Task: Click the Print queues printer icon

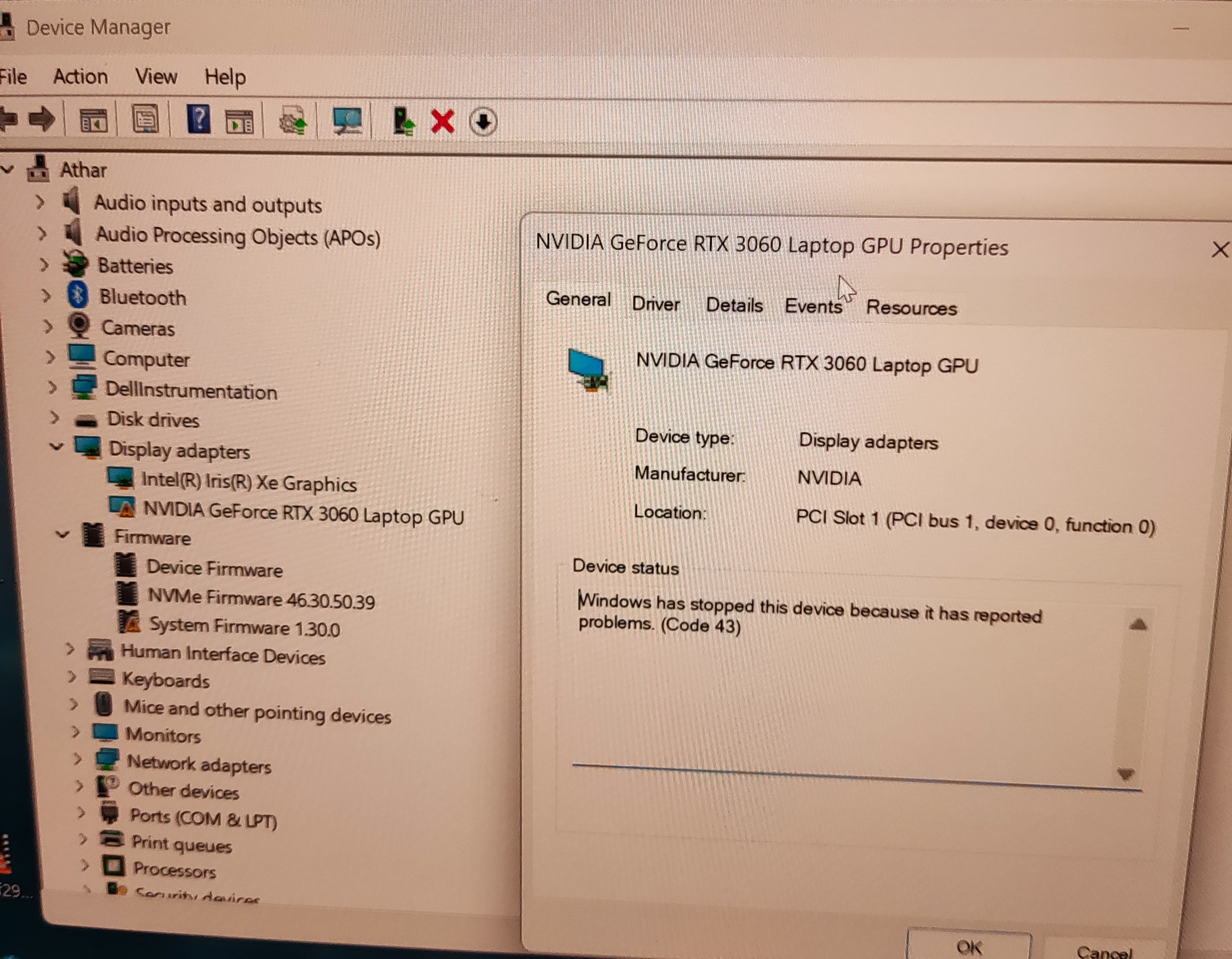Action: pos(112,839)
